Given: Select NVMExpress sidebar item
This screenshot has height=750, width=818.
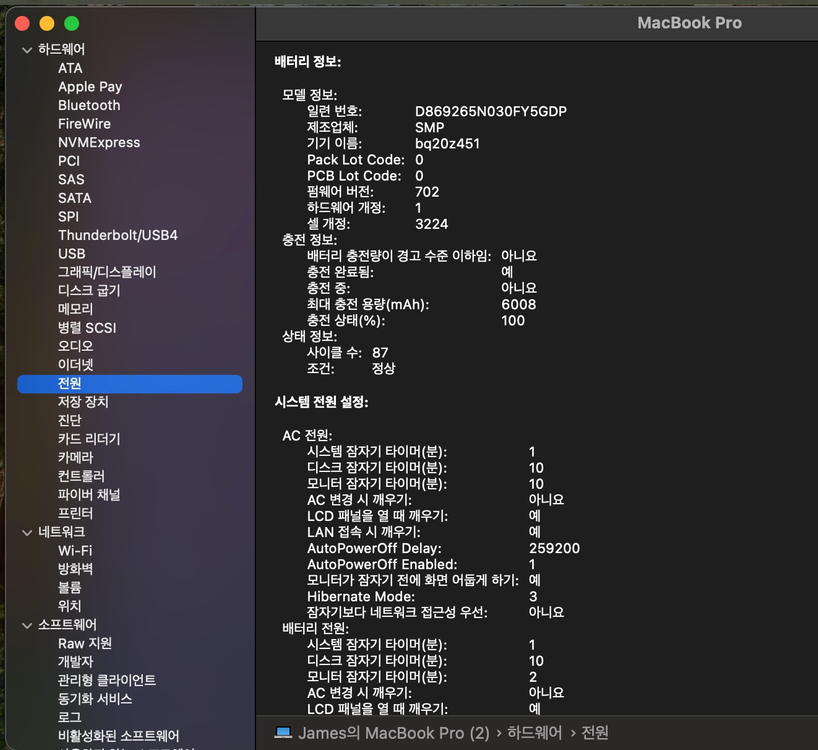Looking at the screenshot, I should tap(99, 142).
